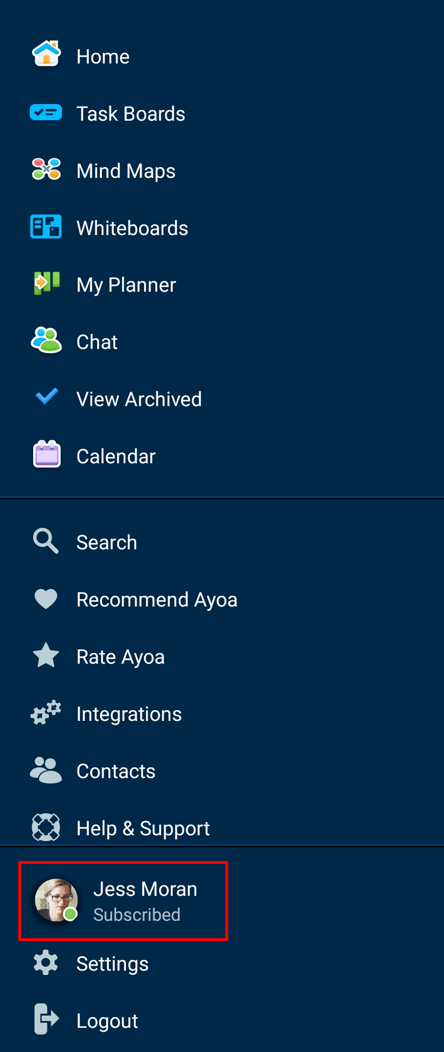Select the Jess Moran name label
The image size is (444, 1052).
pyautogui.click(x=145, y=889)
